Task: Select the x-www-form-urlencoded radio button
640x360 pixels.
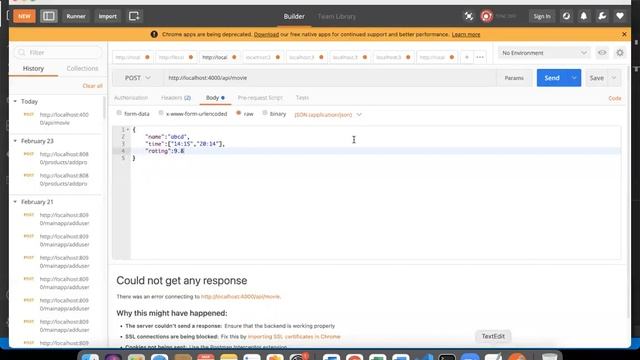Action: pyautogui.click(x=161, y=113)
